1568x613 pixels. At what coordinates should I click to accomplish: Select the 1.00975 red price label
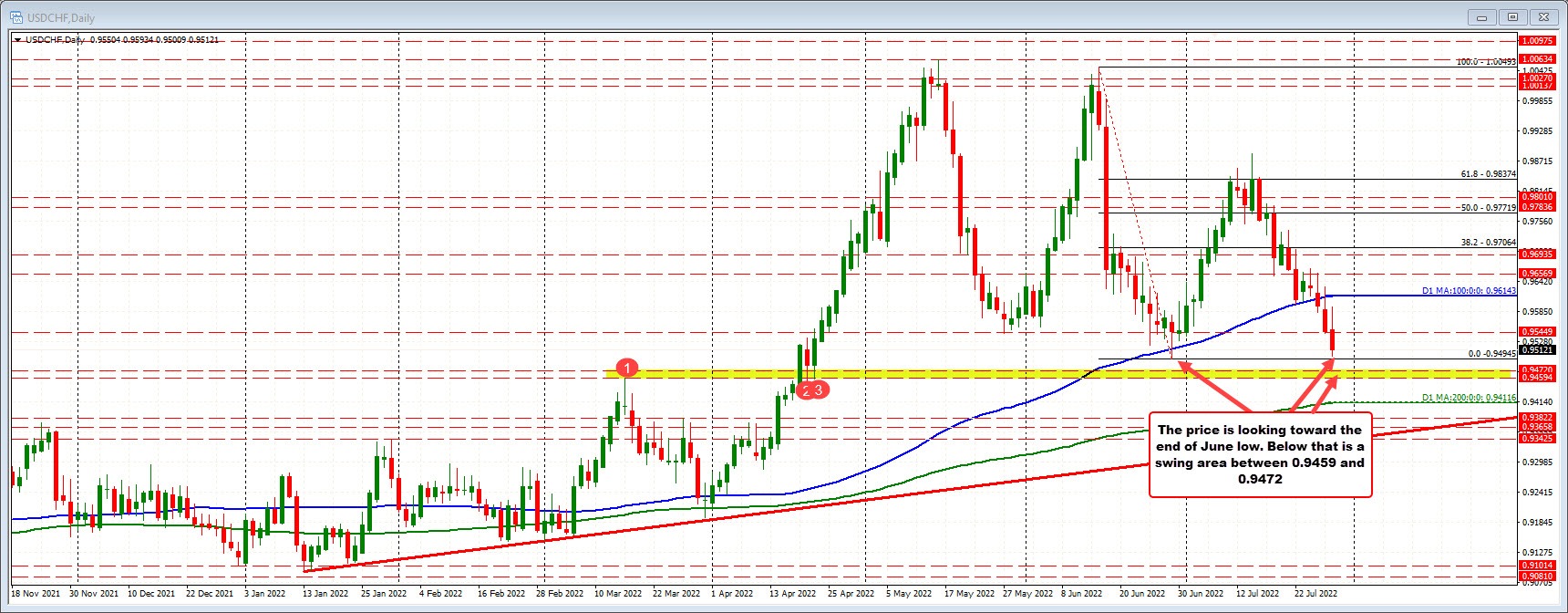coord(1536,41)
